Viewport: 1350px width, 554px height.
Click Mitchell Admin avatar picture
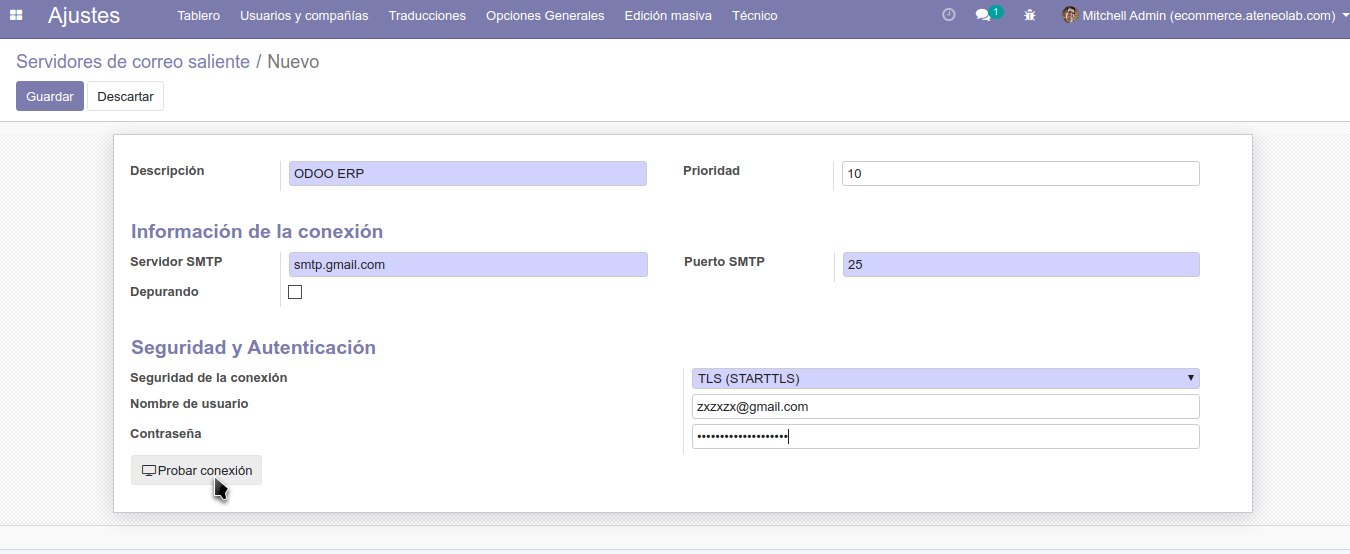(x=1070, y=15)
